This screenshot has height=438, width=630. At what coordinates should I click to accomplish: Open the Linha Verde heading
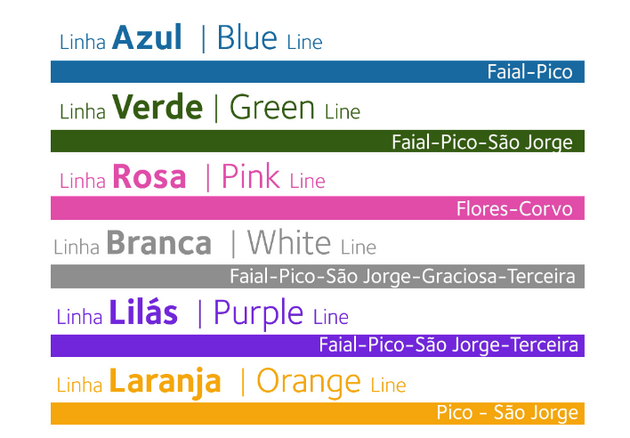[x=131, y=107]
